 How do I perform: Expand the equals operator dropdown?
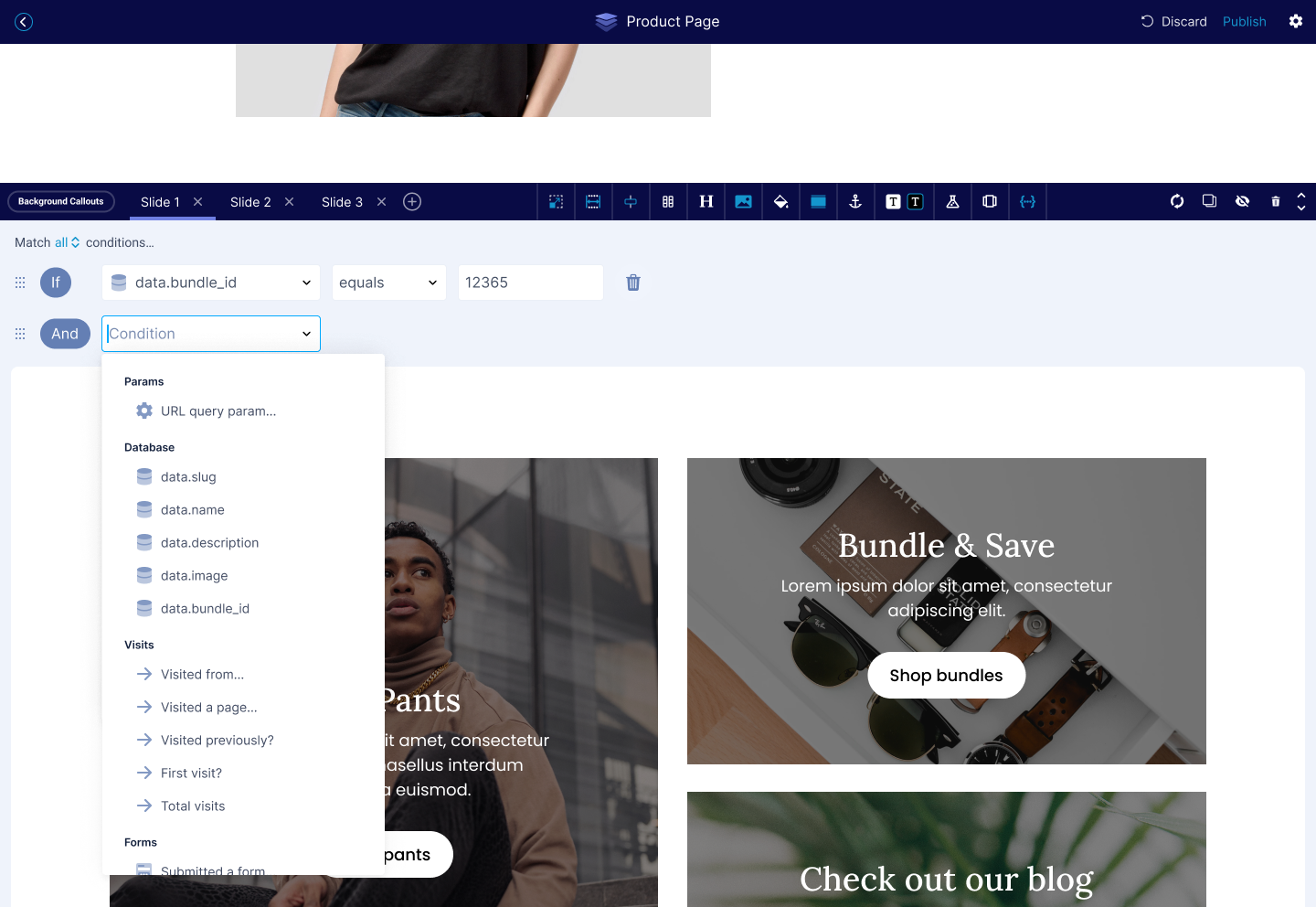[x=388, y=283]
